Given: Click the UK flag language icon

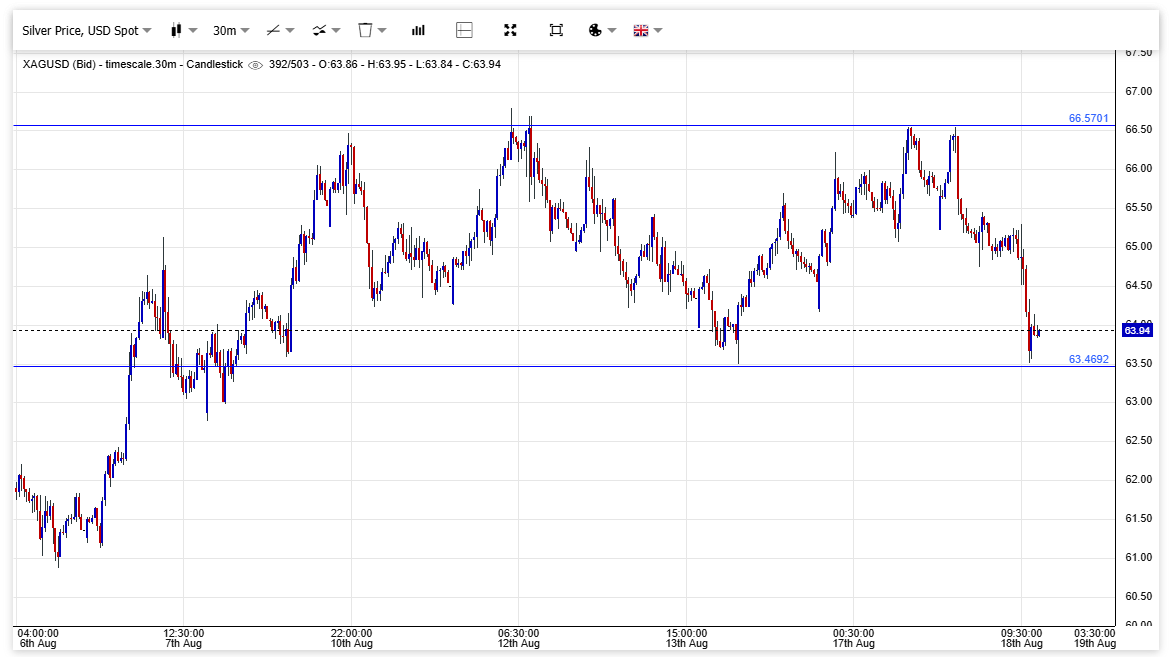Looking at the screenshot, I should (641, 31).
